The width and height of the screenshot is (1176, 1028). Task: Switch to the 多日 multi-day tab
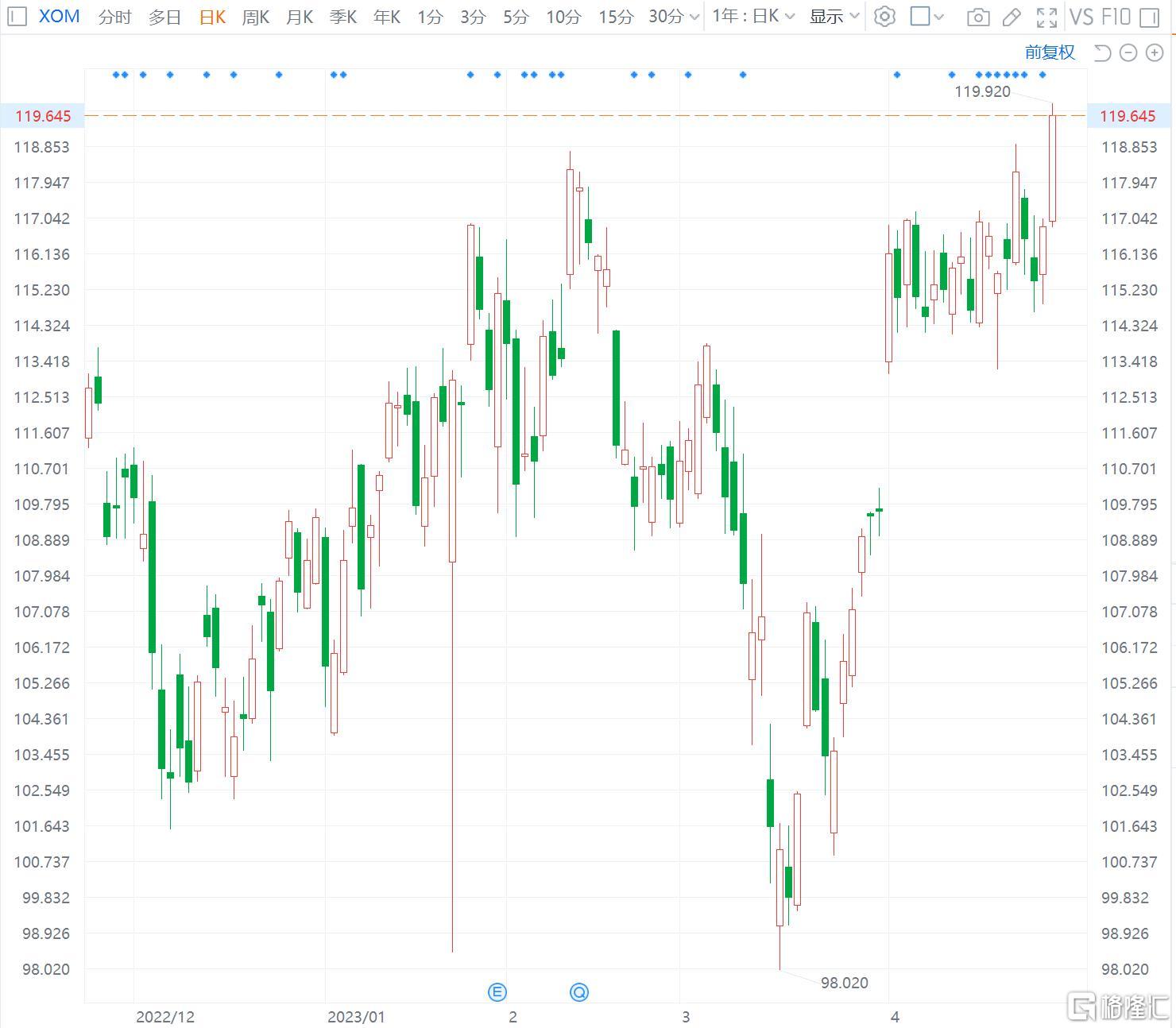tap(164, 16)
